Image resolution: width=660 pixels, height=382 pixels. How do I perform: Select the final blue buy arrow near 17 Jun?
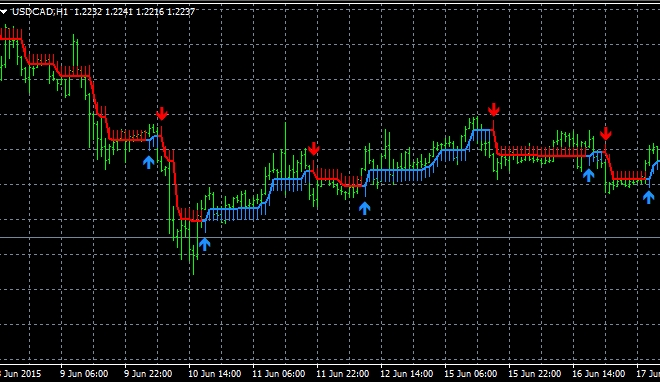pyautogui.click(x=649, y=197)
